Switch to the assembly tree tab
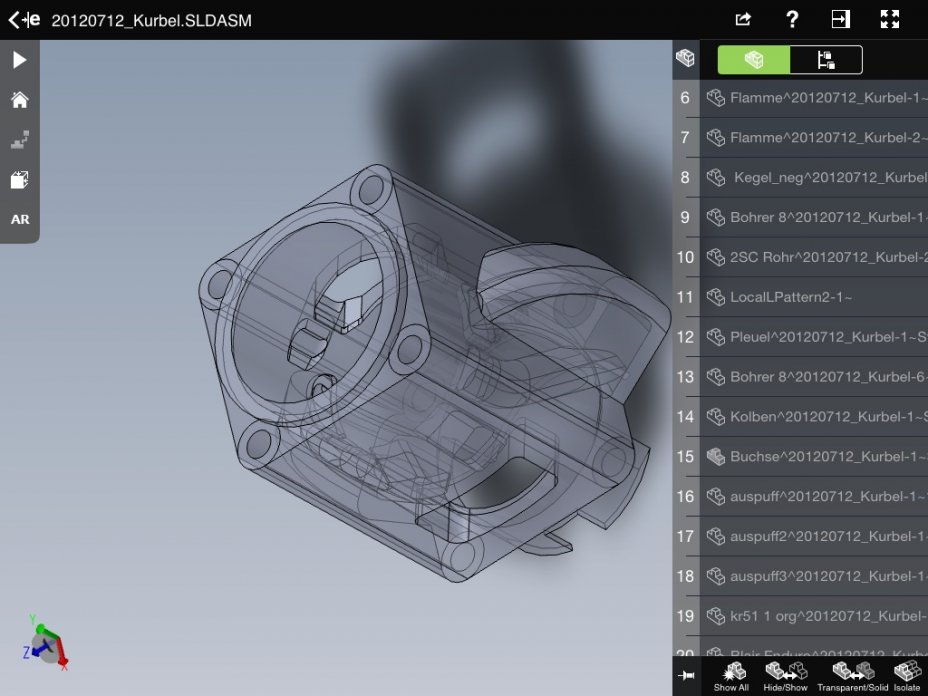 (826, 60)
